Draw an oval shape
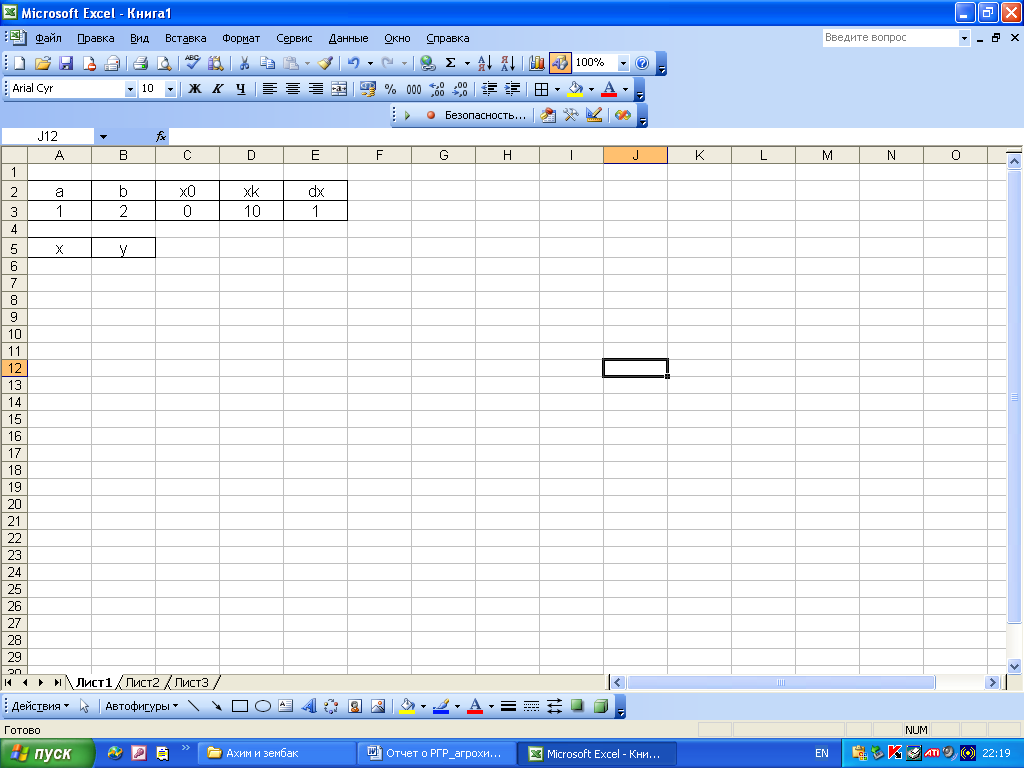 [263, 706]
